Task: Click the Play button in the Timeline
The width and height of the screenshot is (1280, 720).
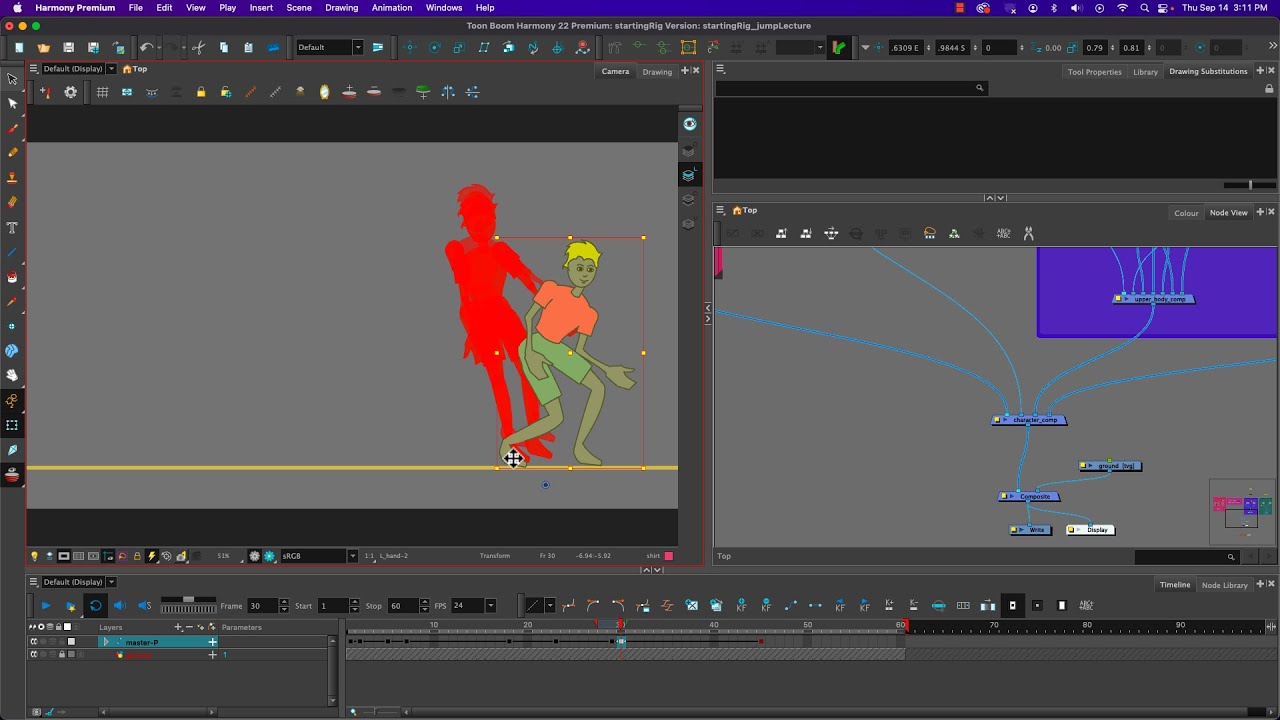Action: pyautogui.click(x=45, y=605)
